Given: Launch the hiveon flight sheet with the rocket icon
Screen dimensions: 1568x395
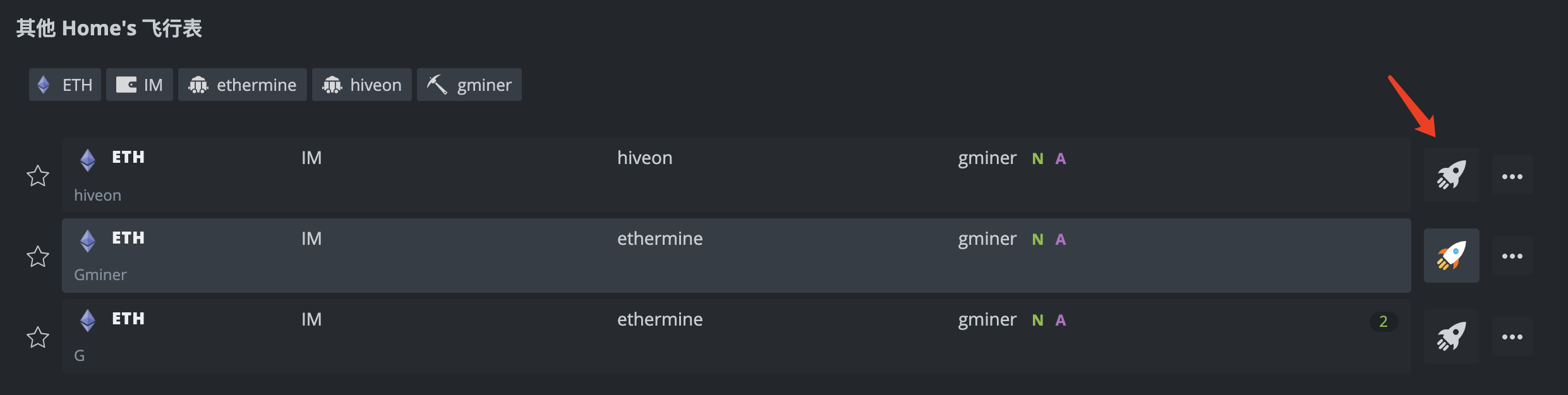Looking at the screenshot, I should click(x=1451, y=175).
